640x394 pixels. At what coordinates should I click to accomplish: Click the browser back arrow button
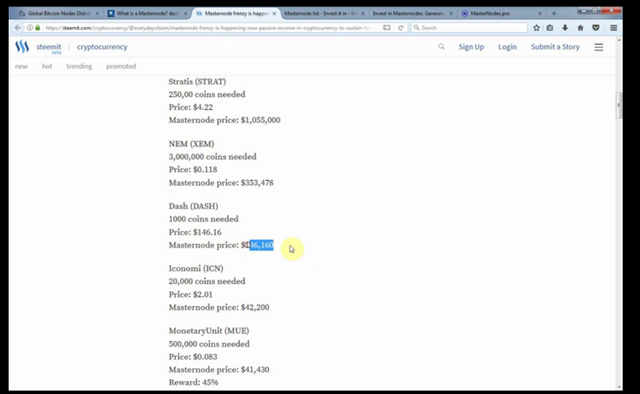(x=17, y=28)
